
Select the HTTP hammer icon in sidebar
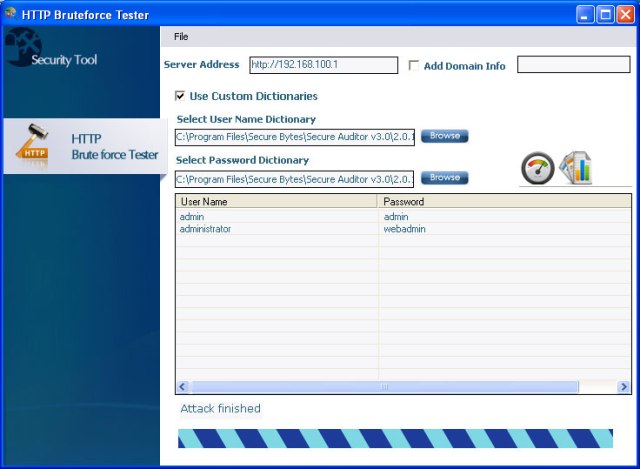(33, 147)
